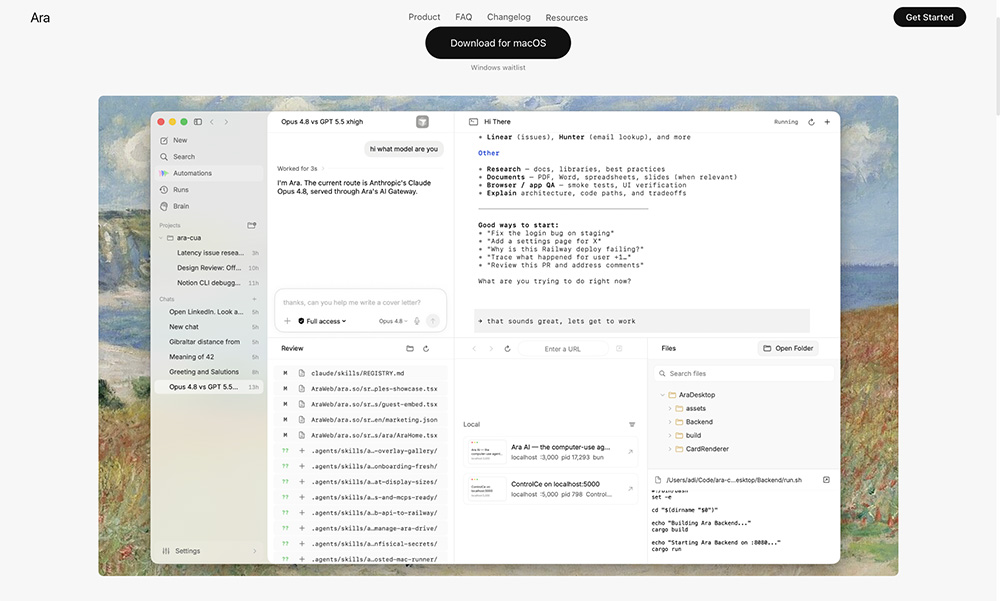Open Latency issue research chat
This screenshot has height=601, width=1000.
tap(209, 253)
